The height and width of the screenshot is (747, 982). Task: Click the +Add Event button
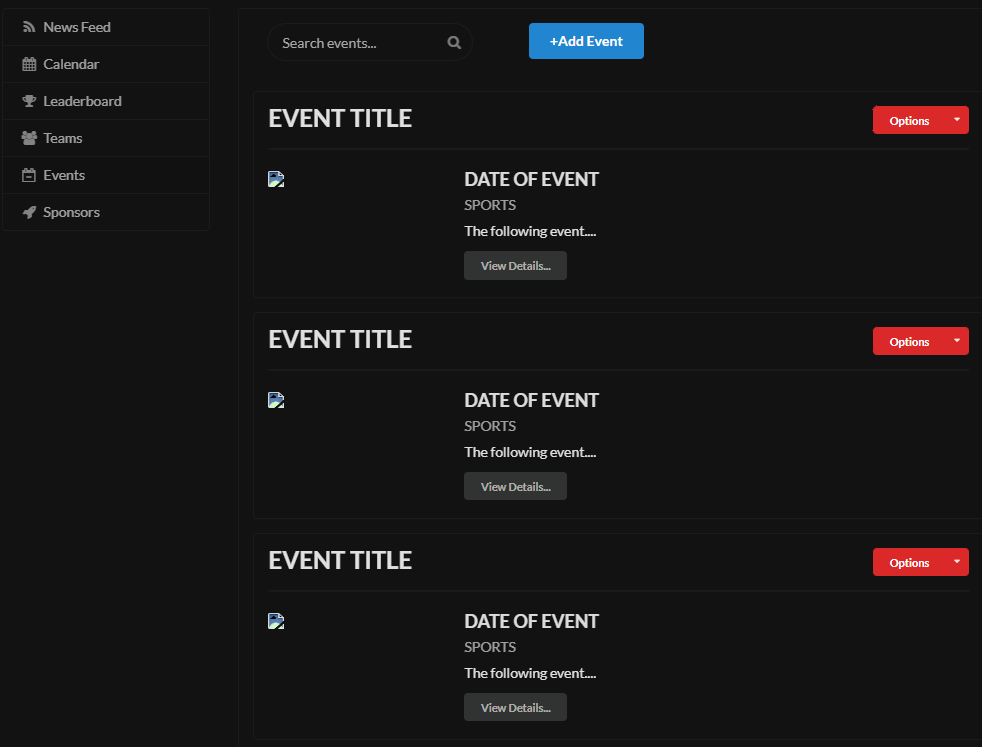586,41
